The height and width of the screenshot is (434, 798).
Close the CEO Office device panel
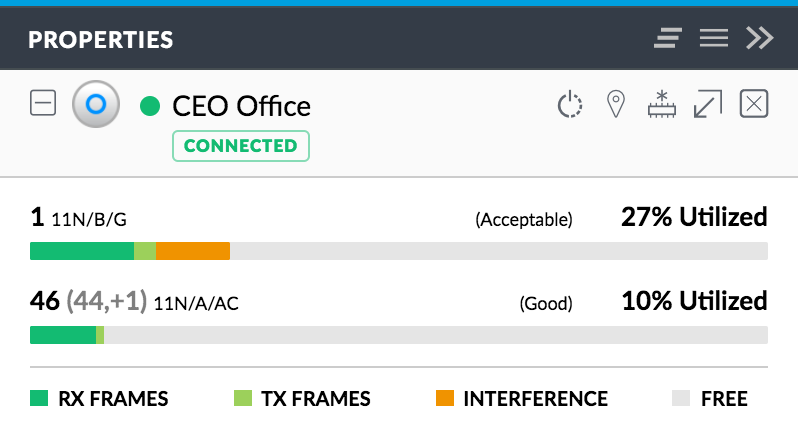click(754, 104)
